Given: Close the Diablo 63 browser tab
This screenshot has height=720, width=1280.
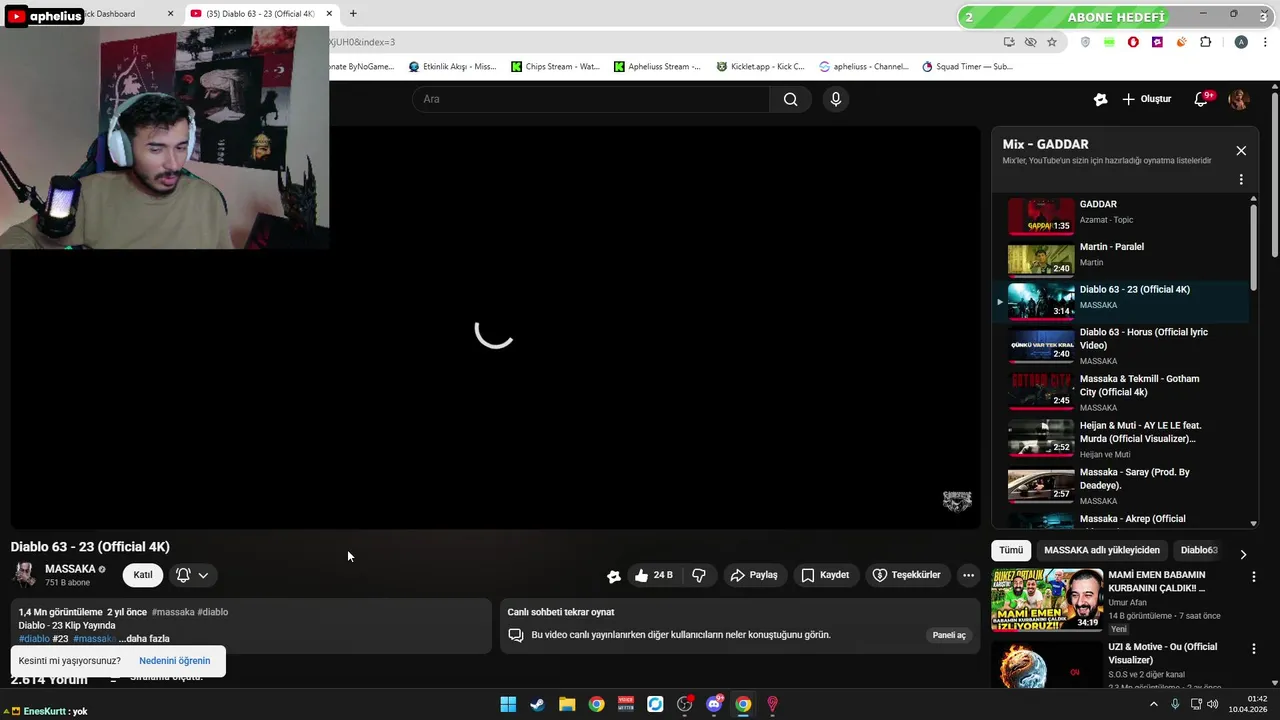Looking at the screenshot, I should [328, 14].
